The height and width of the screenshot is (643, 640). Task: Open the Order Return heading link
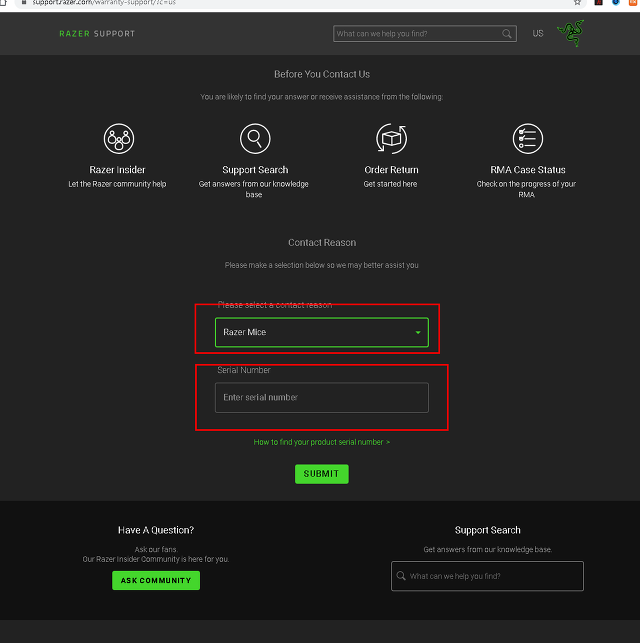coord(392,170)
